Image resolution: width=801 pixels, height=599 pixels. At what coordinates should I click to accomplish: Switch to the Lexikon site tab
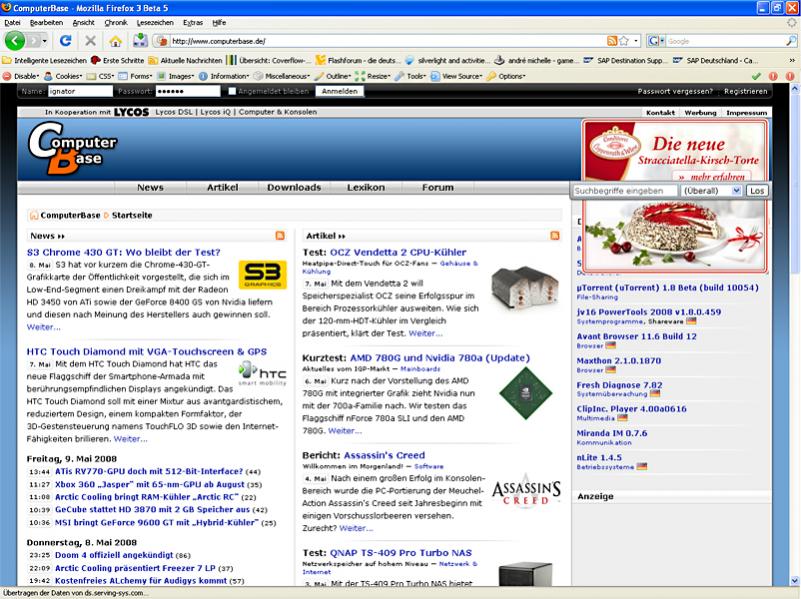[366, 187]
